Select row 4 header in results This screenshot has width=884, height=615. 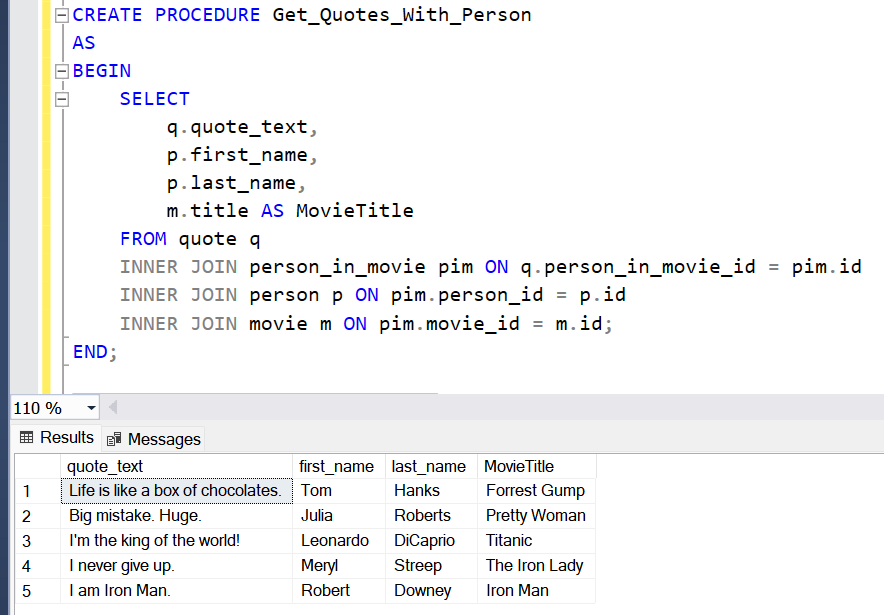(x=38, y=566)
